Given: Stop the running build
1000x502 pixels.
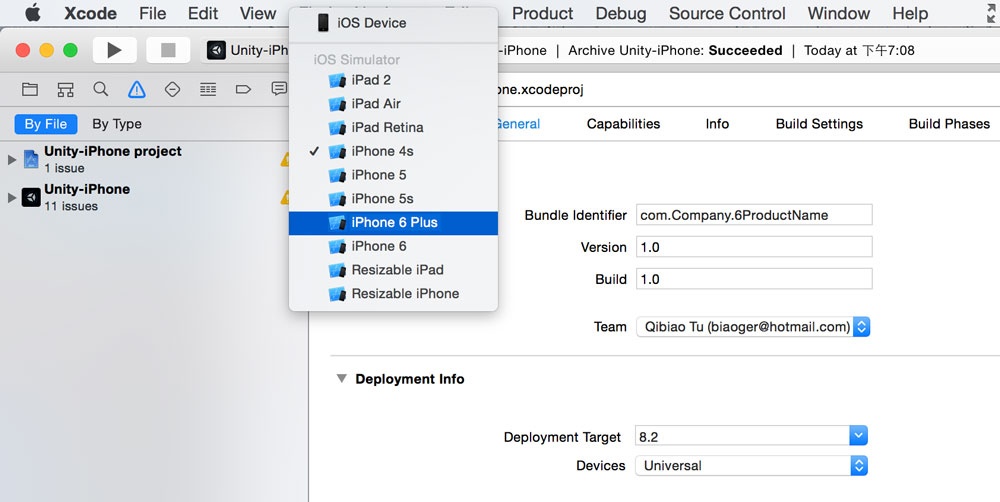Looking at the screenshot, I should tap(168, 50).
